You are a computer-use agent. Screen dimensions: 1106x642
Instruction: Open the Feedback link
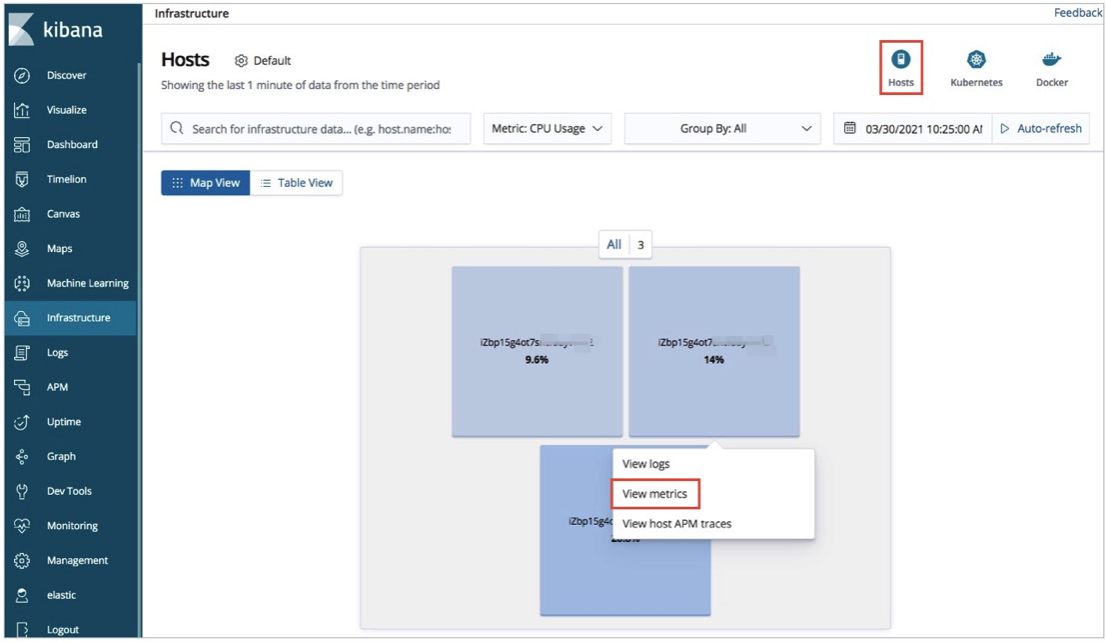(x=1077, y=13)
